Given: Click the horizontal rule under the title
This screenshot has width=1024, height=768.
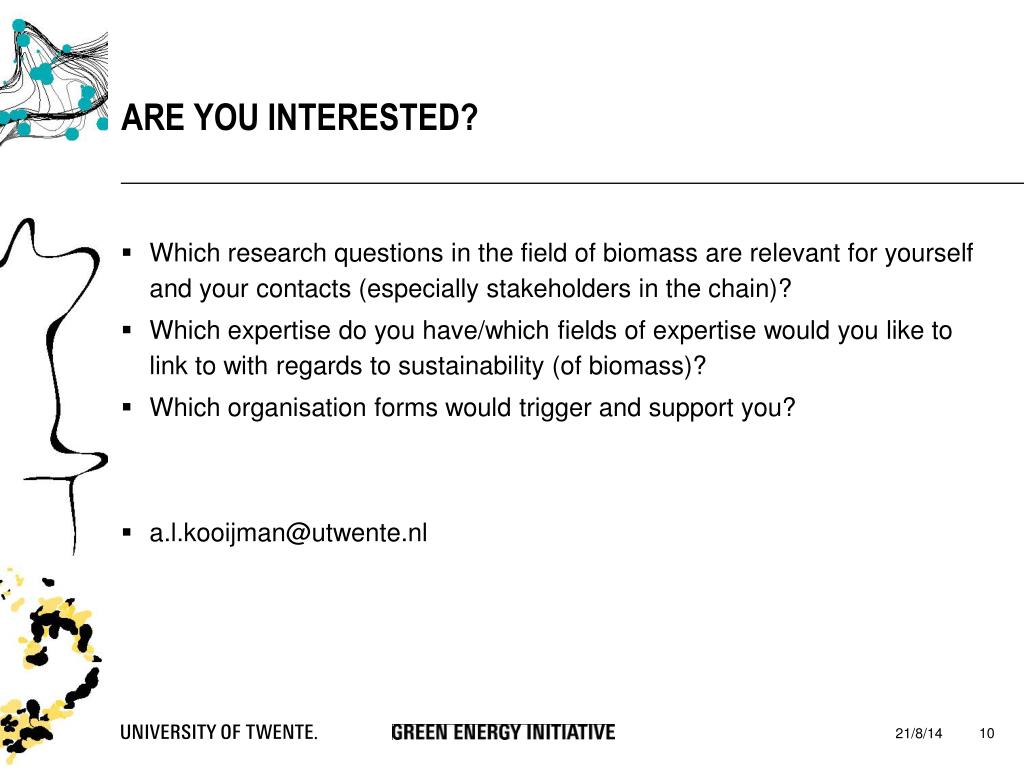Looking at the screenshot, I should click(x=572, y=184).
